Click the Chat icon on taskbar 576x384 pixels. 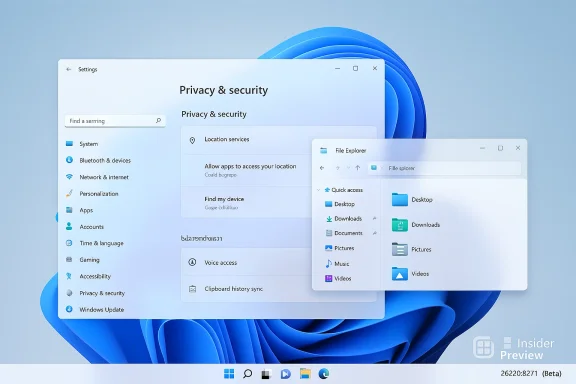285,374
